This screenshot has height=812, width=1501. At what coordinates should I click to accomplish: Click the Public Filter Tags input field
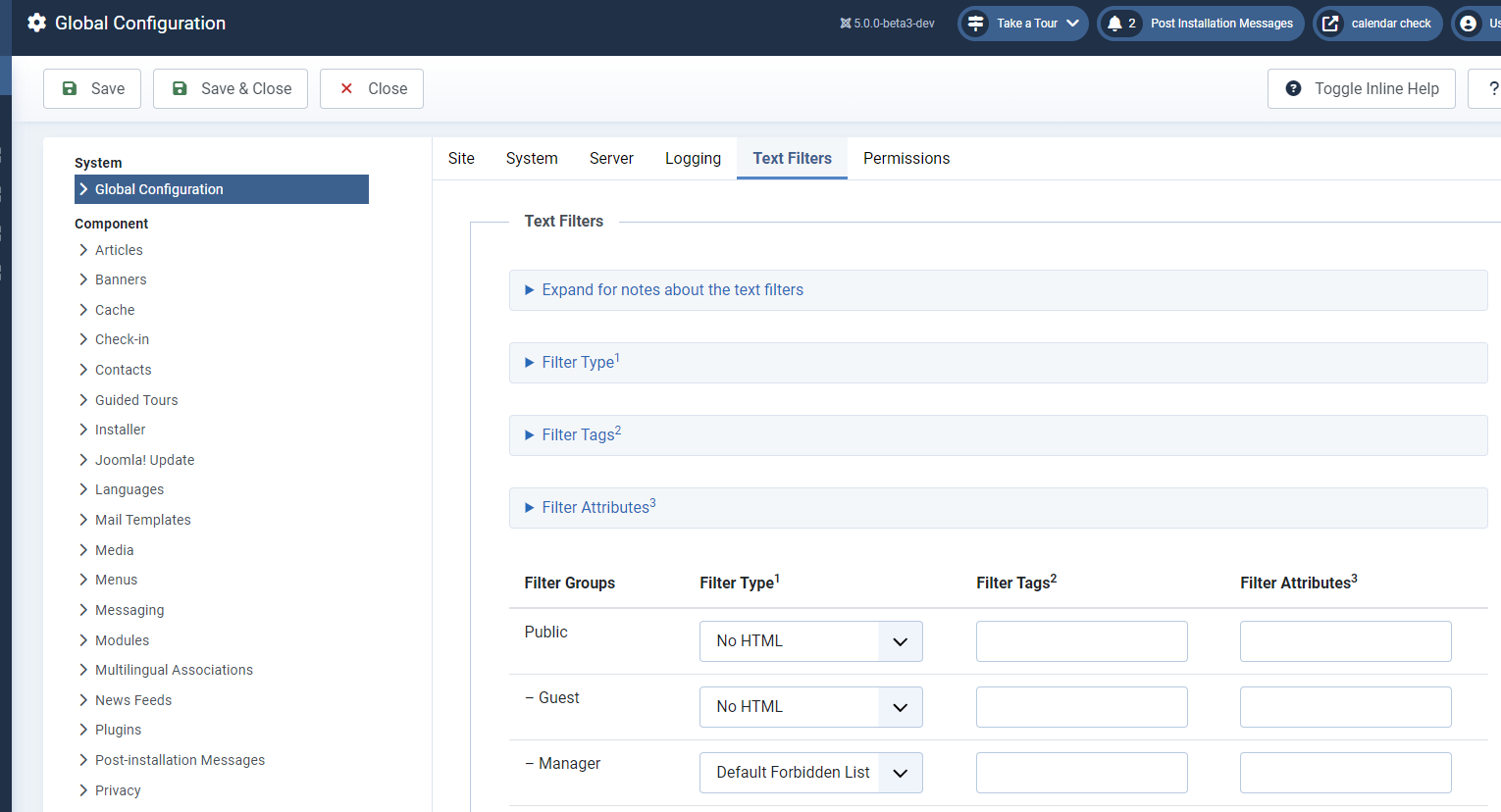(1082, 641)
